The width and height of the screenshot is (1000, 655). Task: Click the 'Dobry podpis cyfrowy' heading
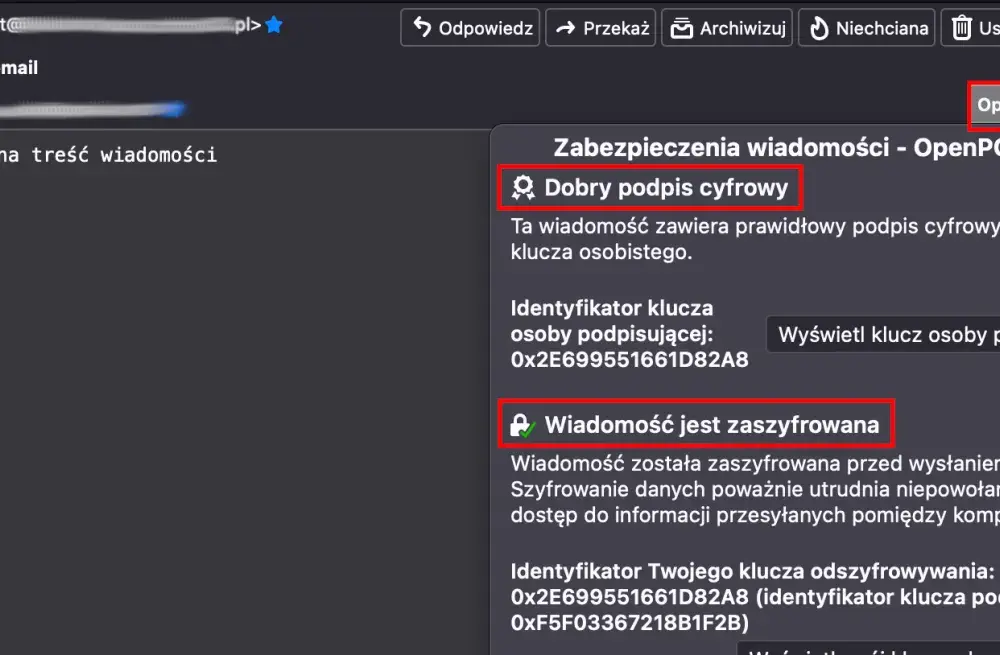(x=666, y=188)
